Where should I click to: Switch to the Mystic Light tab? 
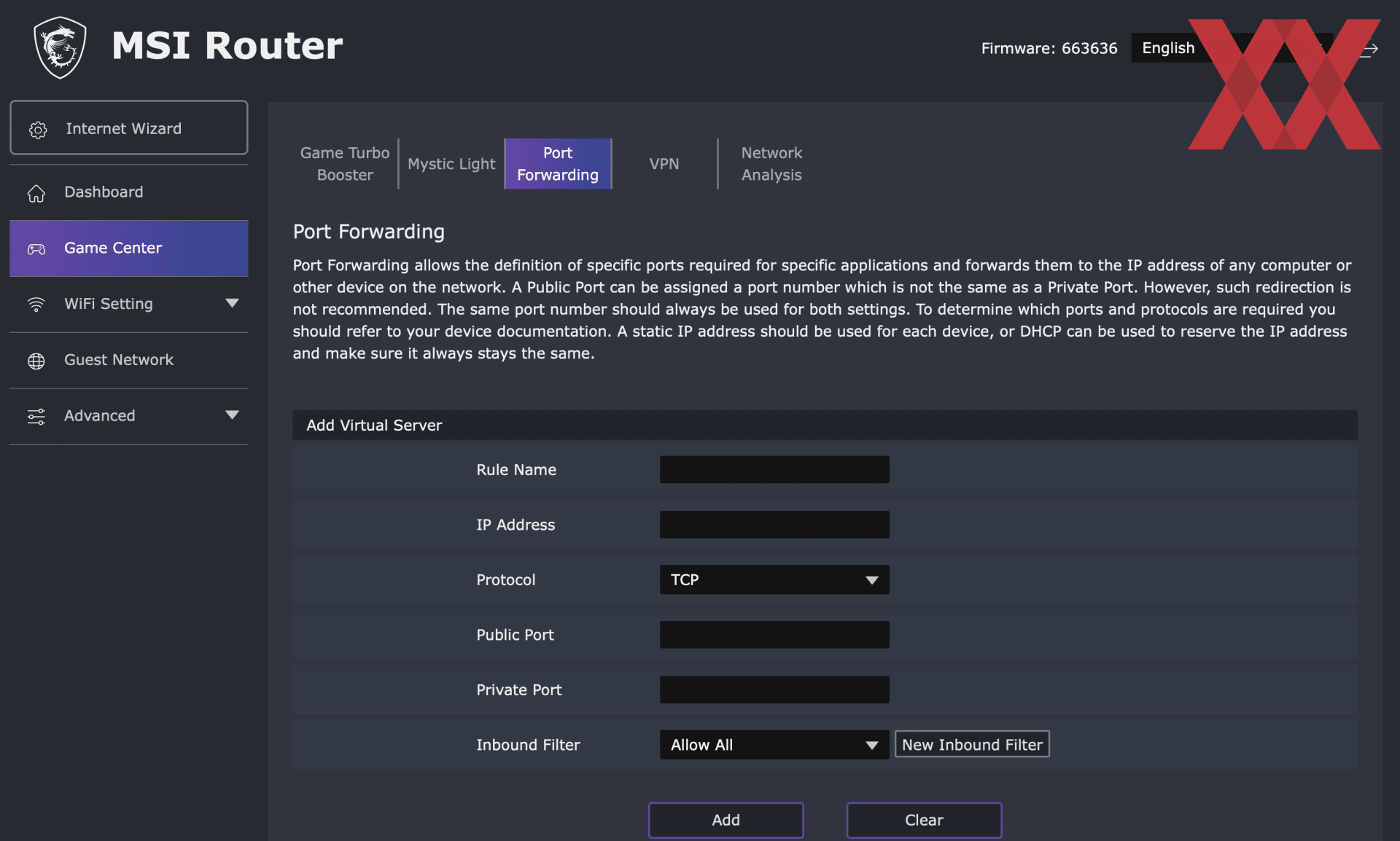click(451, 164)
